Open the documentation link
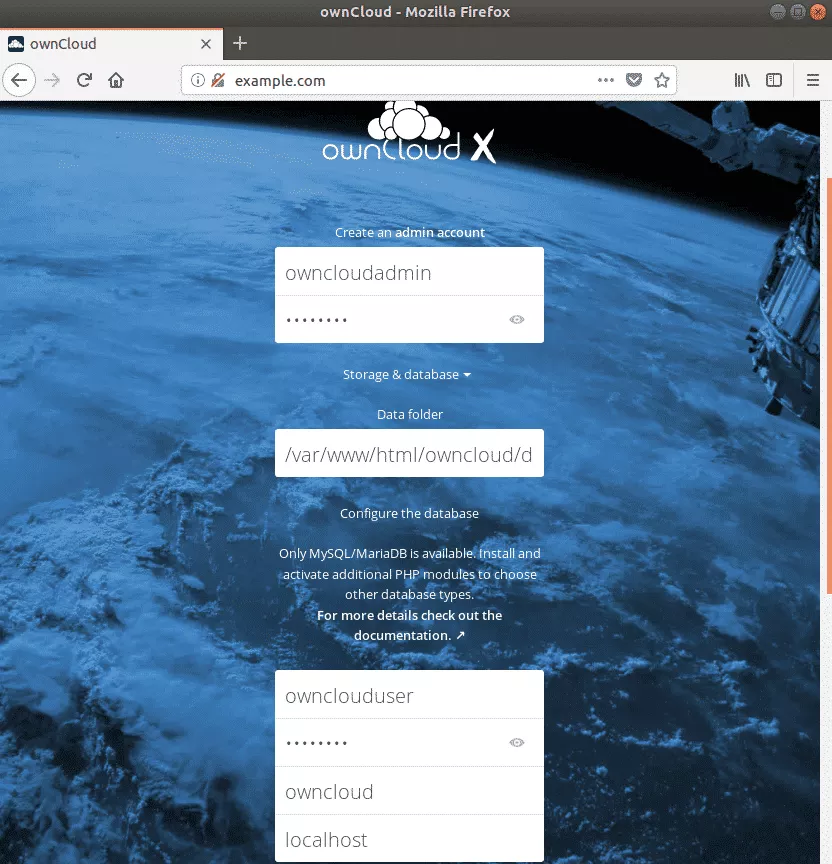832x864 pixels. (x=409, y=625)
